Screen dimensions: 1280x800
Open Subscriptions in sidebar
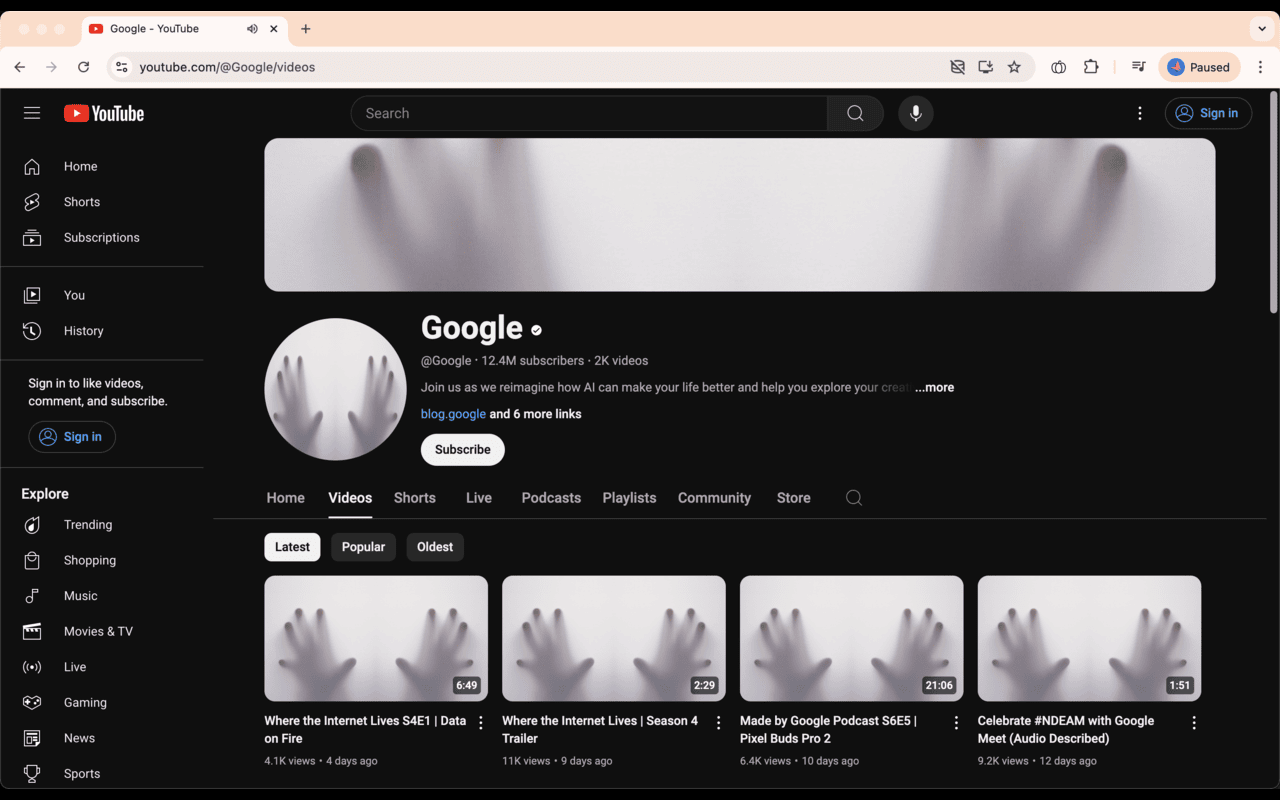(102, 237)
